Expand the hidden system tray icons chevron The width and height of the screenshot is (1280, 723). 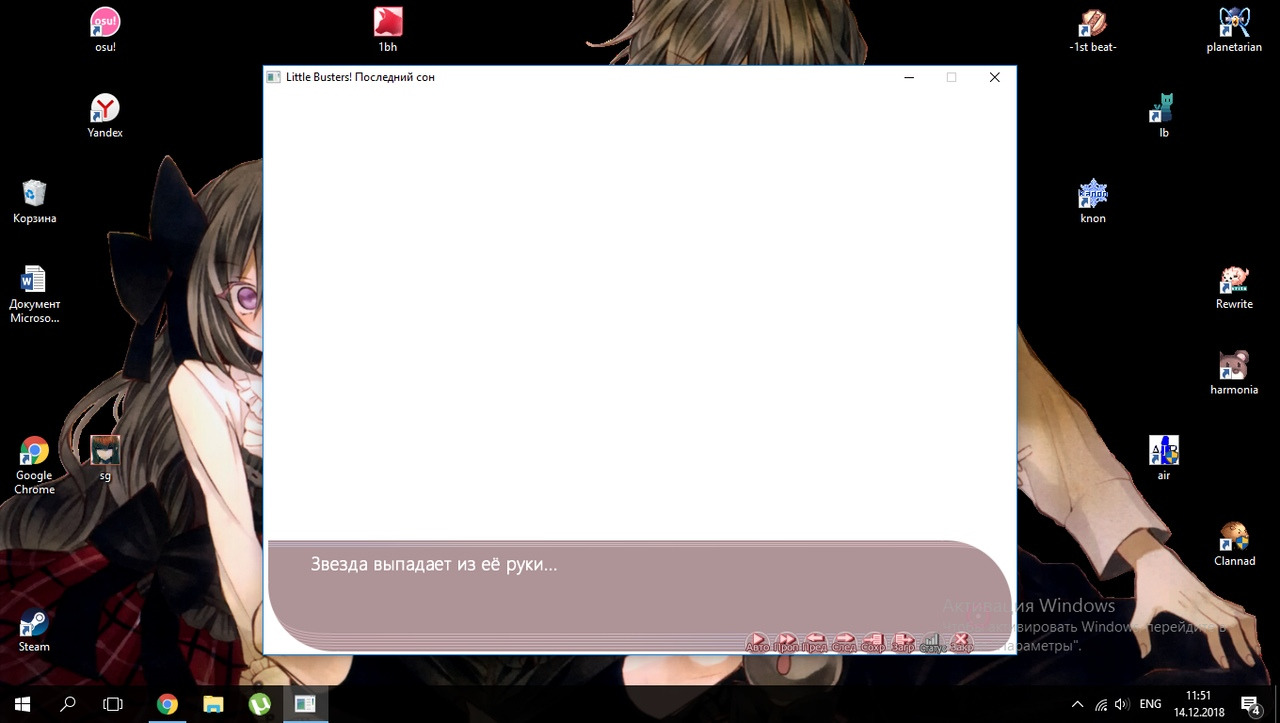[1077, 704]
